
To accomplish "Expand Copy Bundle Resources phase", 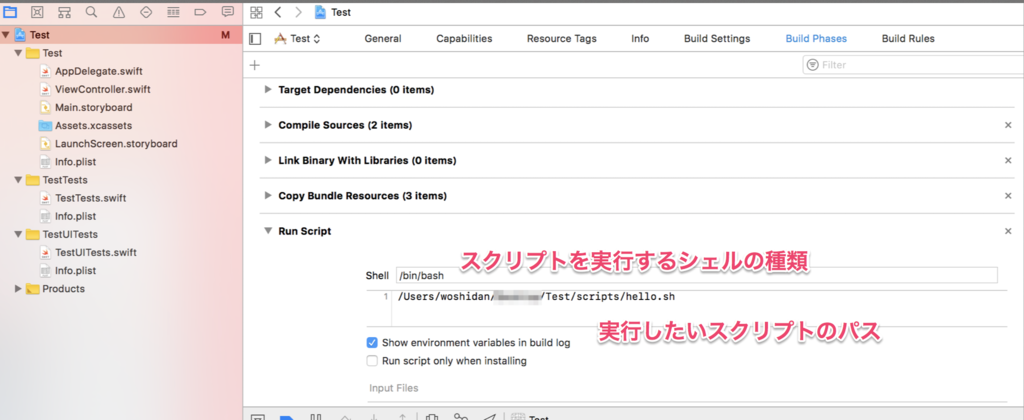I will pos(268,195).
